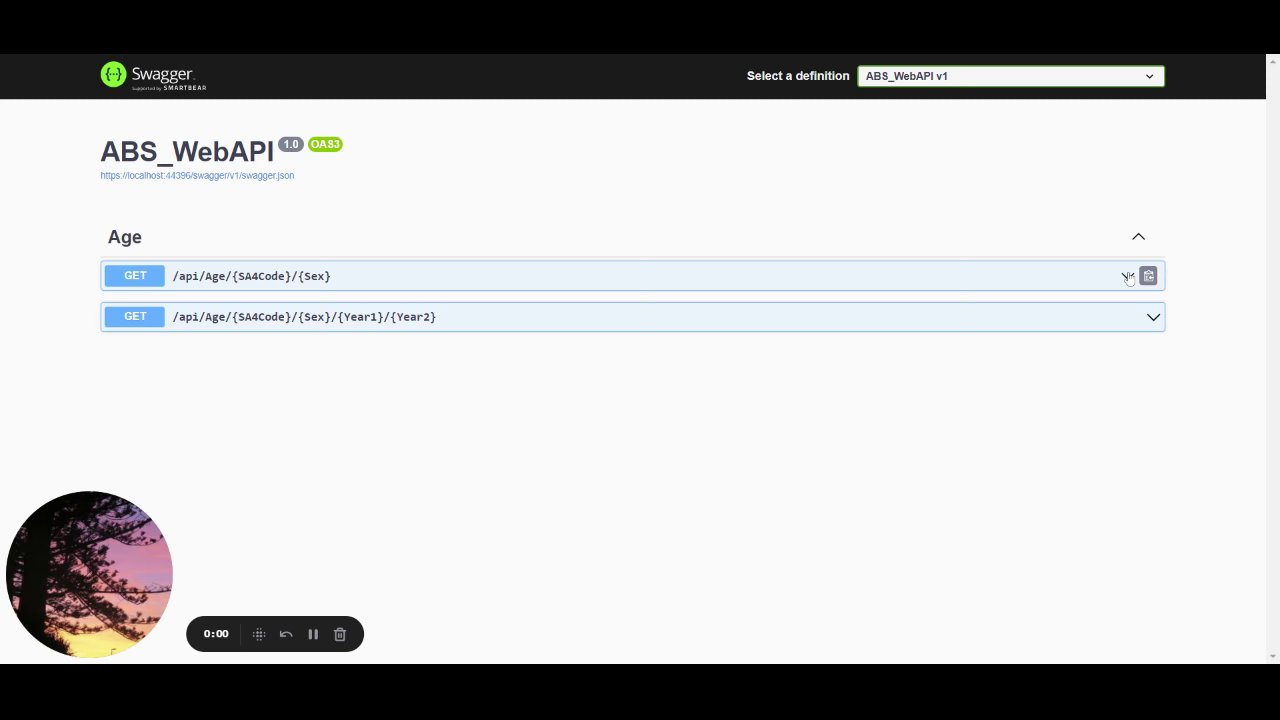1280x720 pixels.
Task: Click the GET button for /api/Age/{SA4Code}/{Sex}
Action: coord(135,276)
